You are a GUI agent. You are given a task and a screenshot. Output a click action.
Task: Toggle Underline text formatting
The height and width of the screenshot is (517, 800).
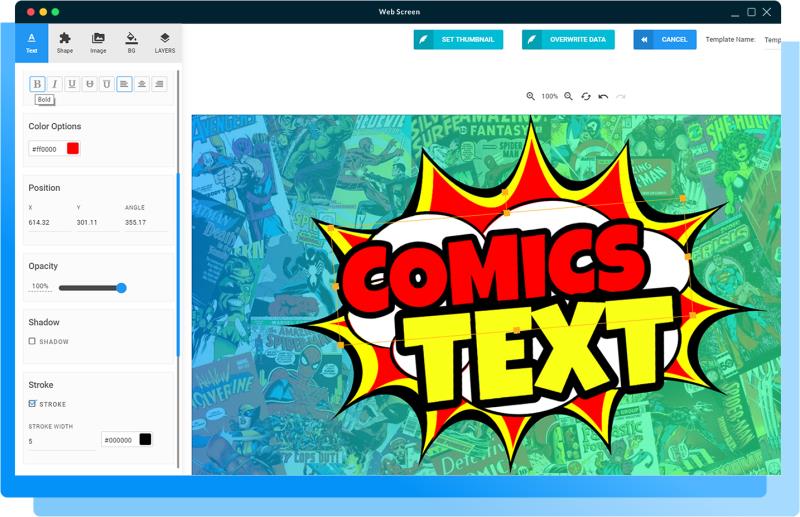72,84
